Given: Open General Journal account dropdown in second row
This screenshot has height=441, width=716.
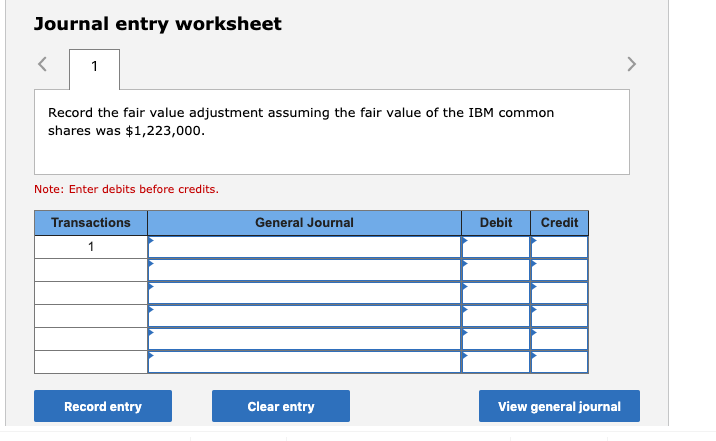Looking at the screenshot, I should coord(305,270).
